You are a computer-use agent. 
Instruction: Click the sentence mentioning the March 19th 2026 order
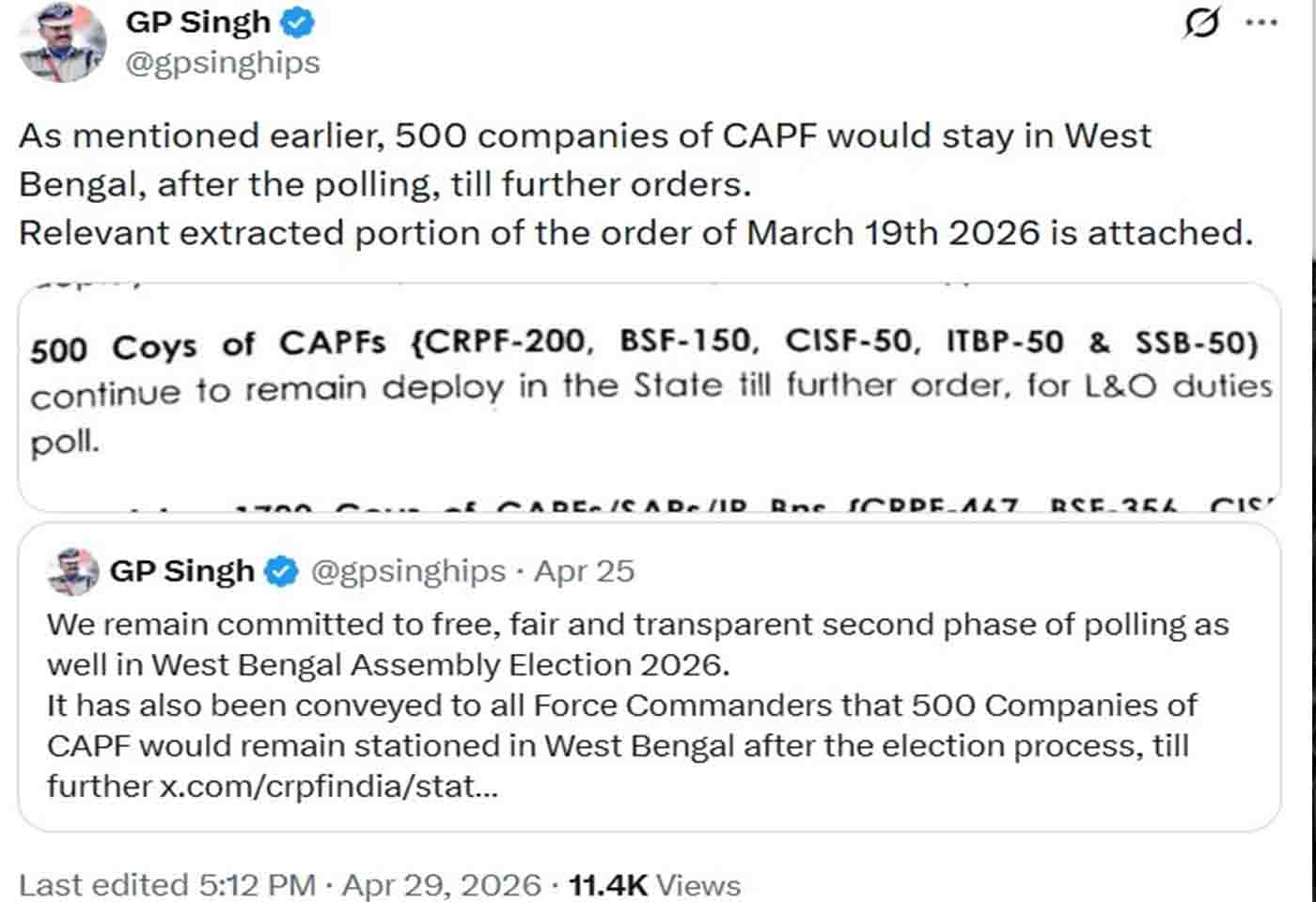coord(635,233)
